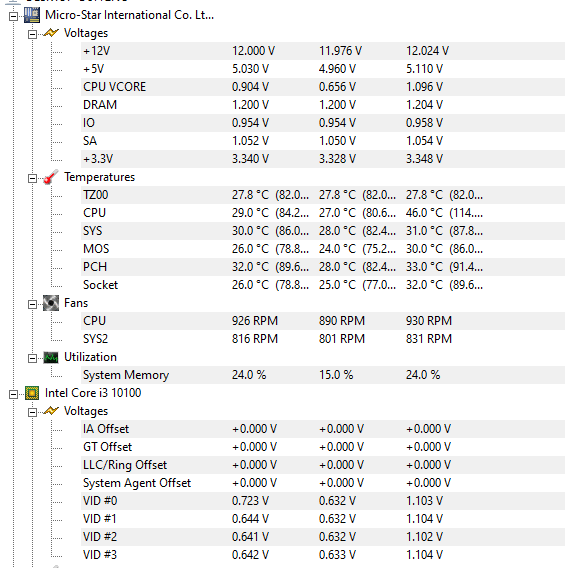This screenshot has height=568, width=565.
Task: Click the Fans fan icon
Action: point(51,303)
